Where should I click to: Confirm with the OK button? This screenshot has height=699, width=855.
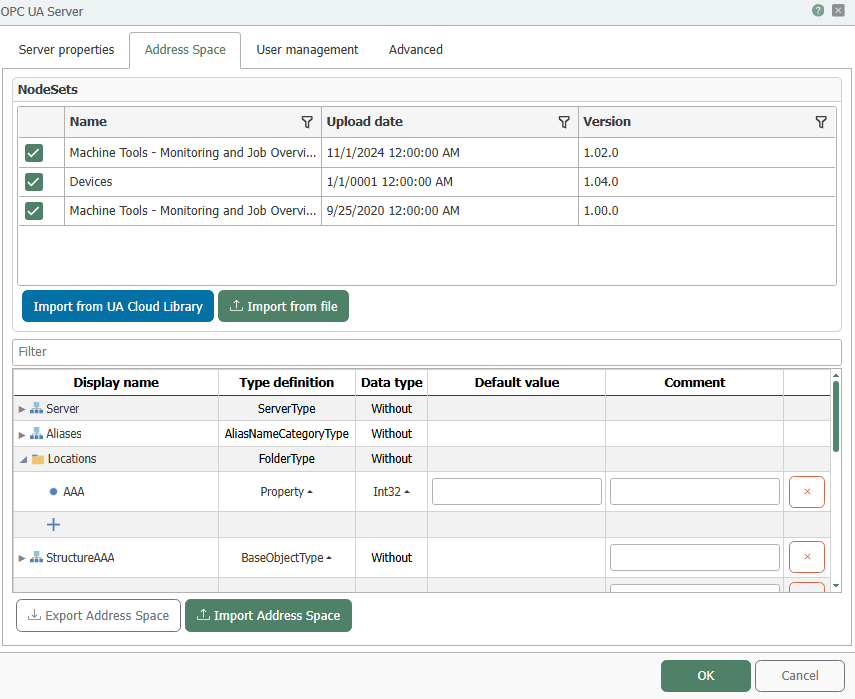click(706, 676)
